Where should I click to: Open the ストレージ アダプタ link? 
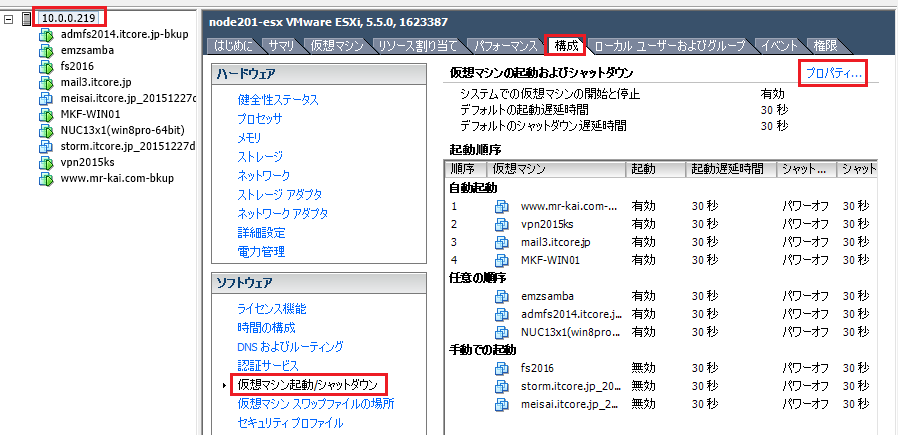279,194
